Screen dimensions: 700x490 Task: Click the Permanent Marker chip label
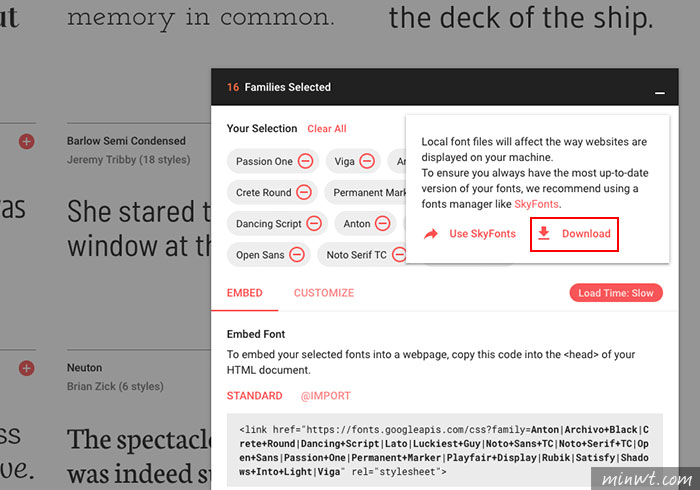tap(370, 192)
